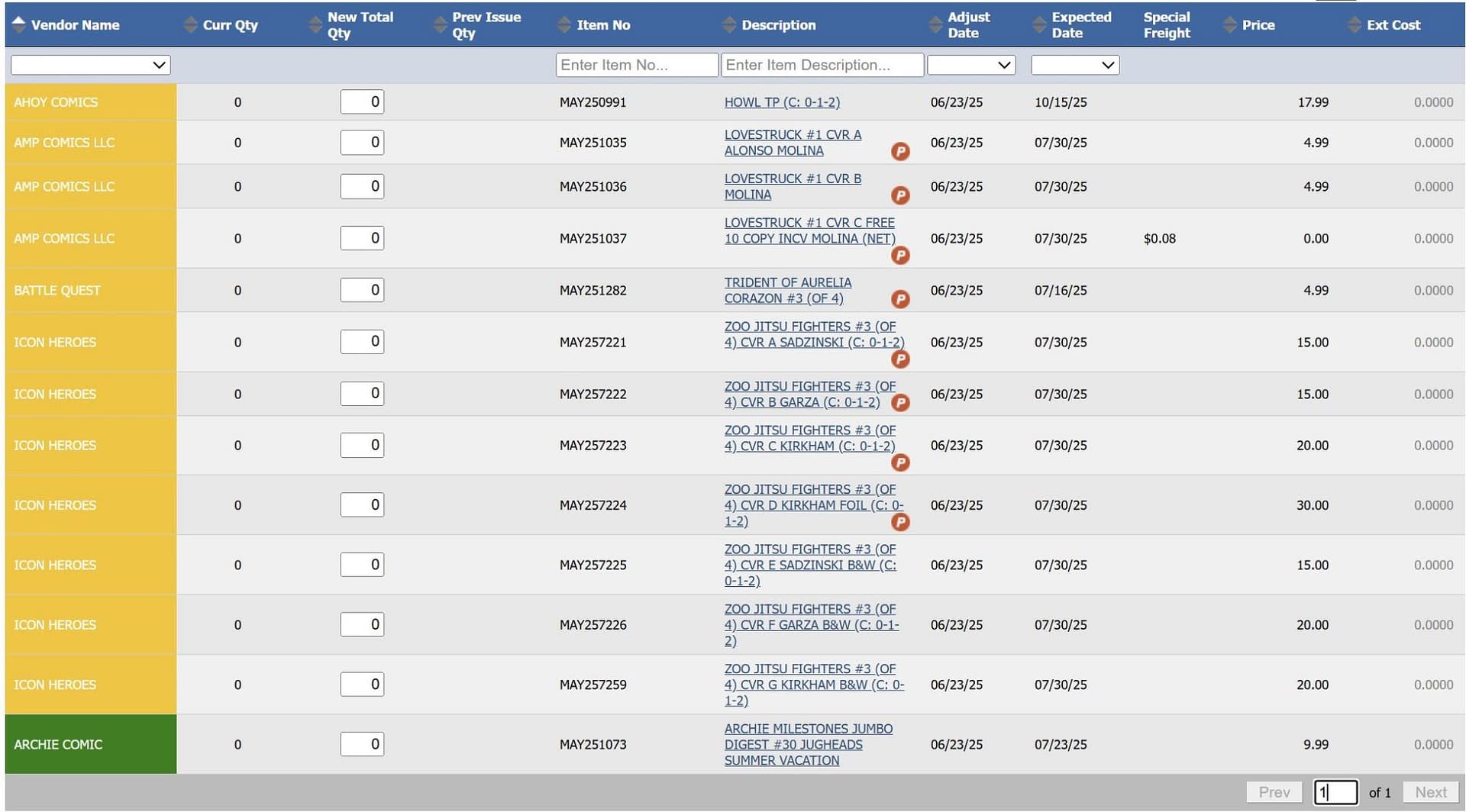Viewport: 1466px width, 812px height.
Task: Sort by New Total Qty arrows
Action: [315, 24]
